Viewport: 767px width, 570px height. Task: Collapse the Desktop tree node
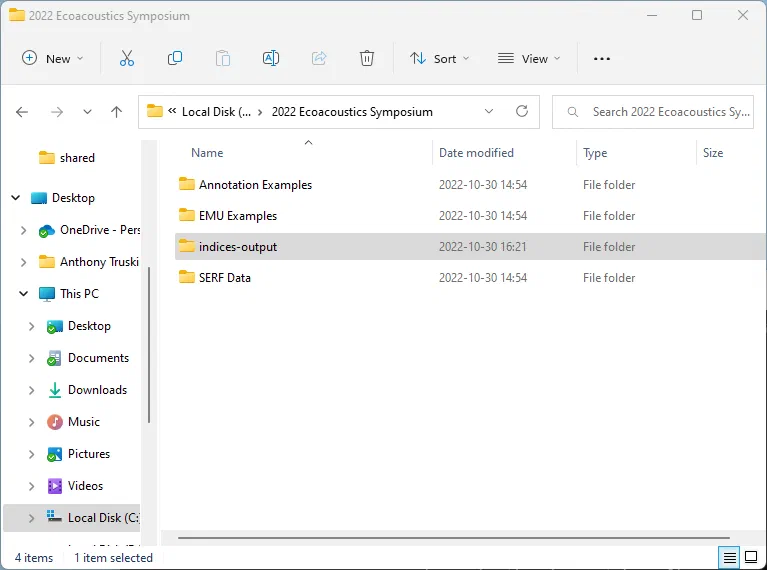point(16,198)
